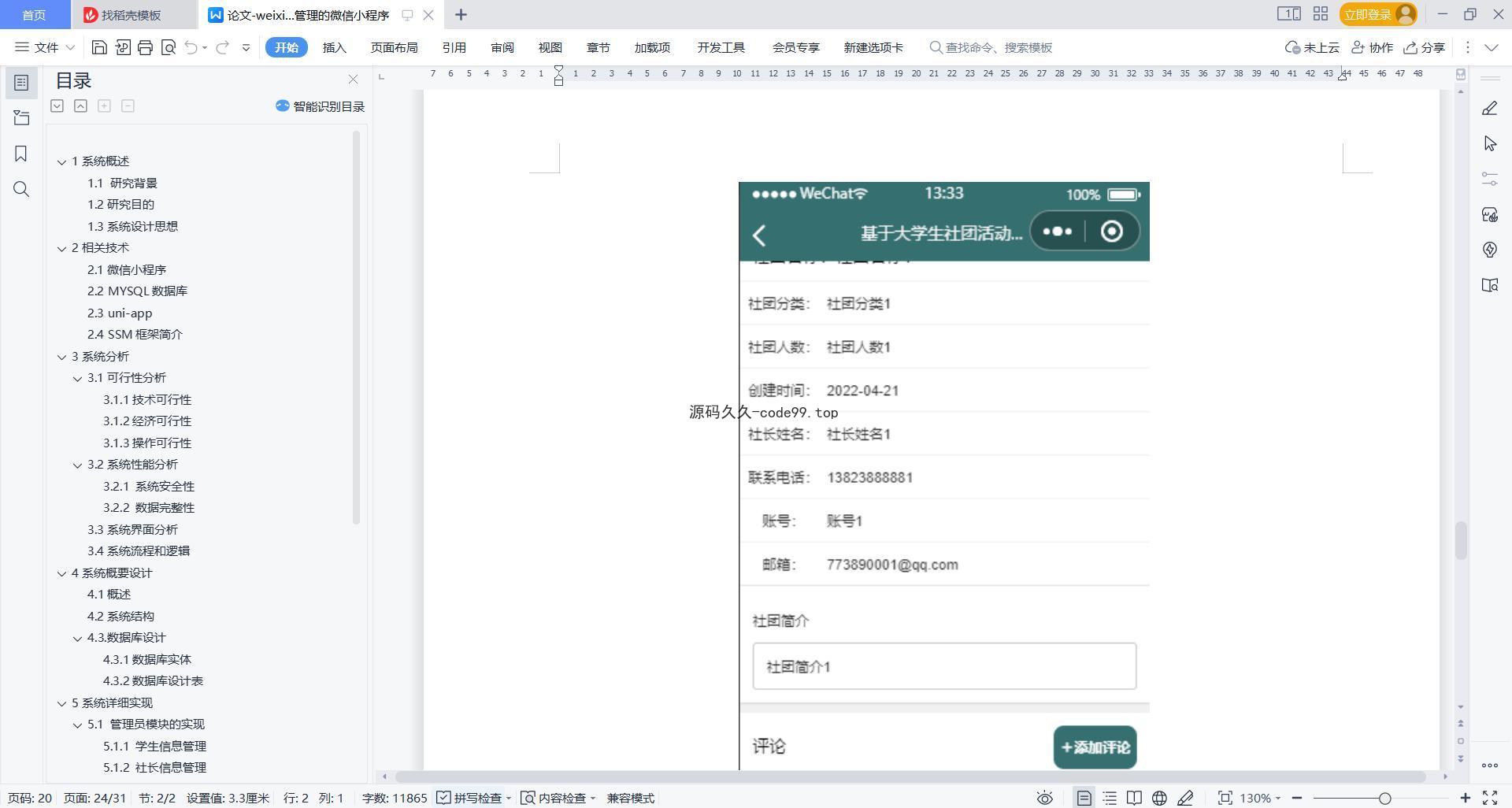The width and height of the screenshot is (1512, 808).
Task: Jump to 3.4 系统流程和逻辑 heading
Action: tap(139, 551)
